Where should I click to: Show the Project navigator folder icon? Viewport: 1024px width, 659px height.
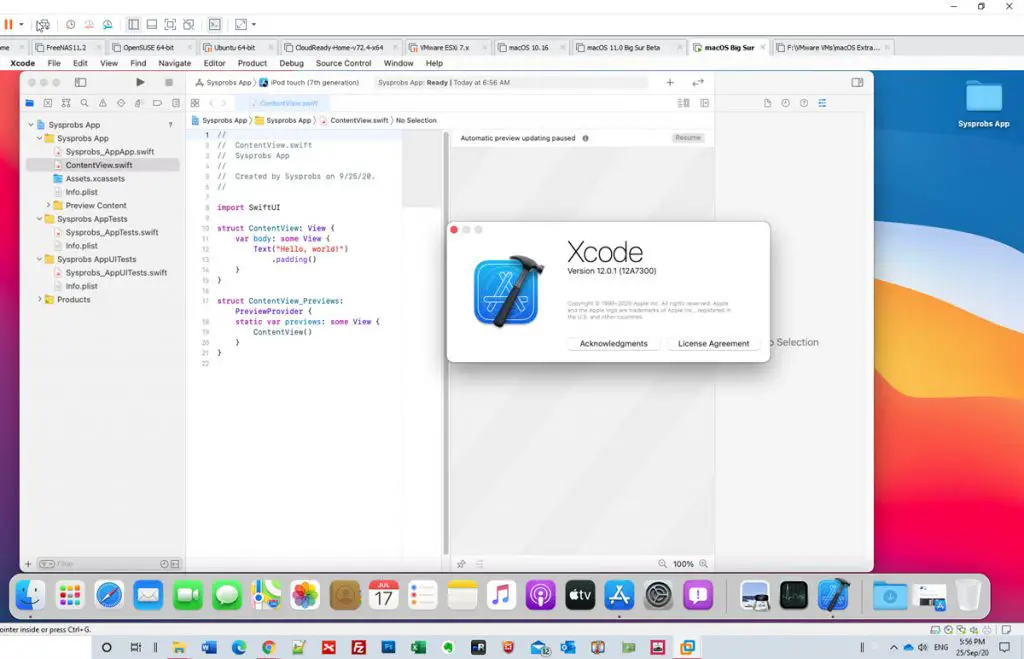pos(29,103)
